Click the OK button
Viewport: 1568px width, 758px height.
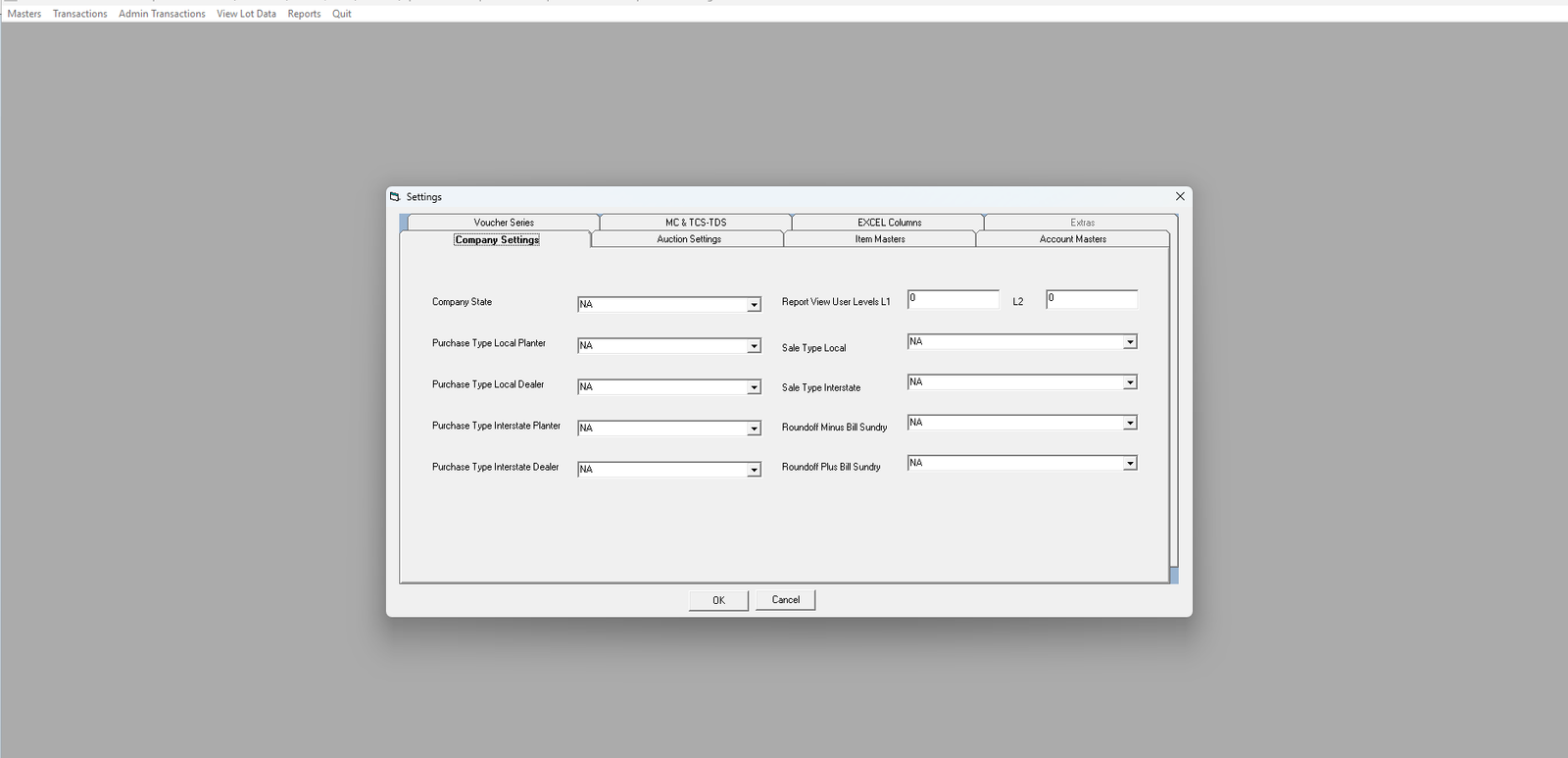(718, 600)
